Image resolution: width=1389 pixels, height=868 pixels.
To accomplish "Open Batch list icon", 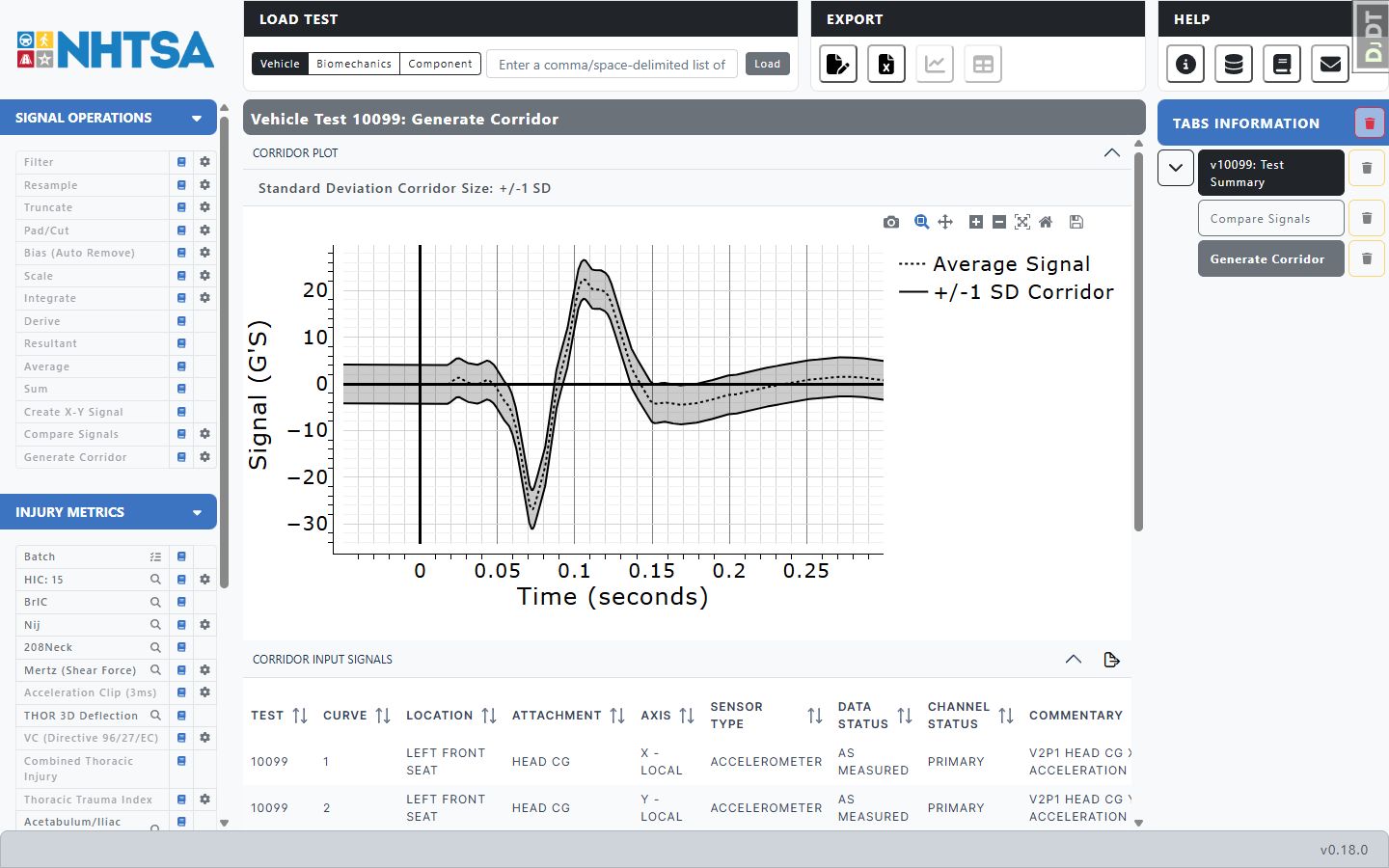I will (x=155, y=556).
